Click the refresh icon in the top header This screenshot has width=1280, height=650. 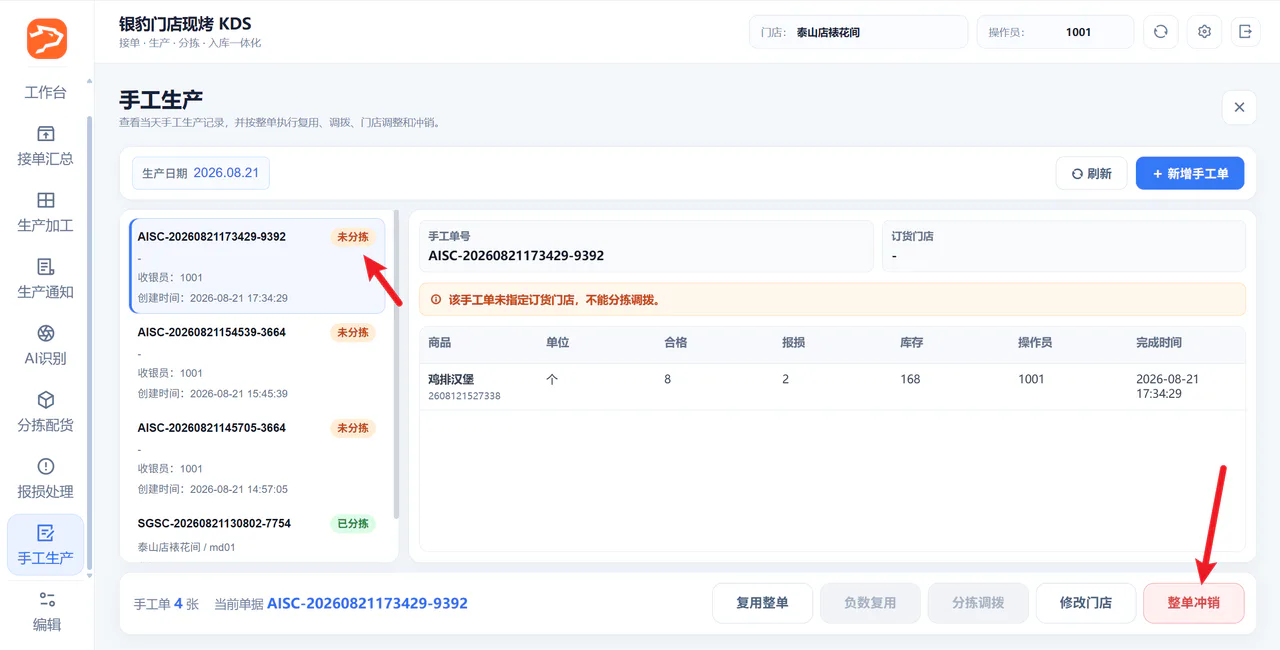[1161, 32]
